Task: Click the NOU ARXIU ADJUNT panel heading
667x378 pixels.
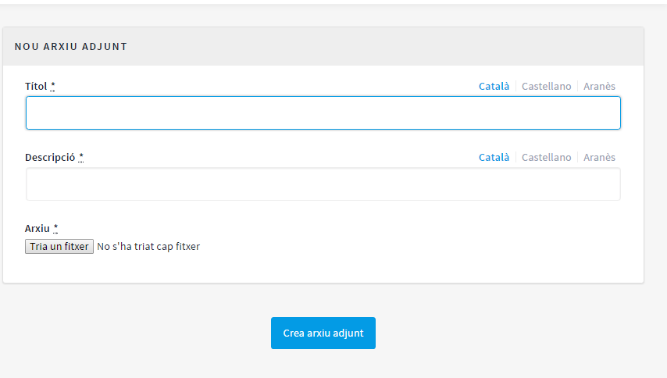Action: click(x=71, y=46)
